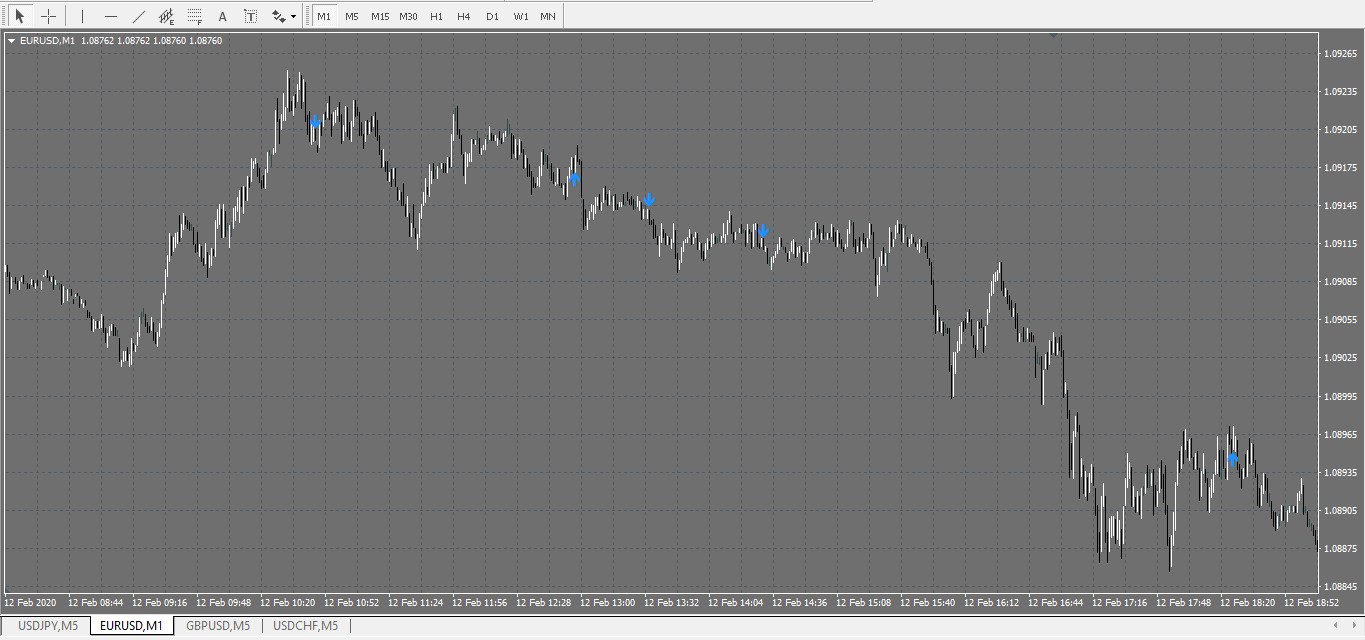Draw a vertical line tool

tap(82, 16)
